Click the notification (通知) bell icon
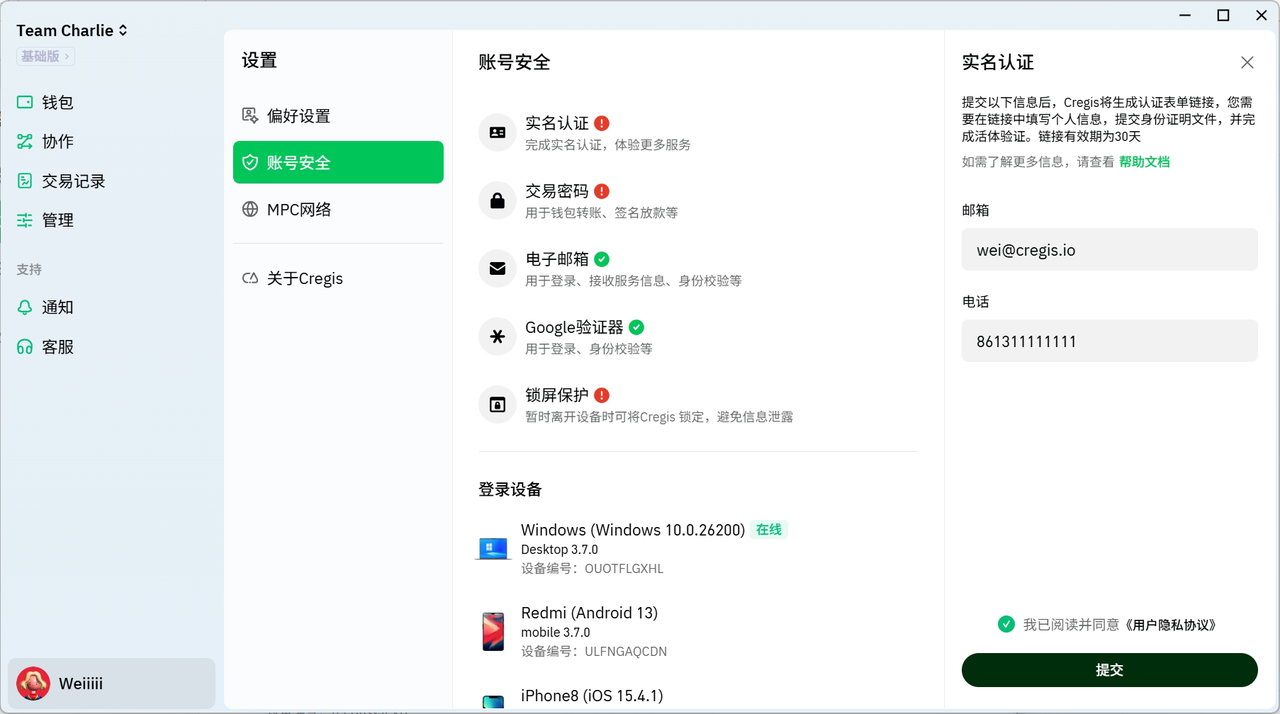1280x714 pixels. click(25, 308)
